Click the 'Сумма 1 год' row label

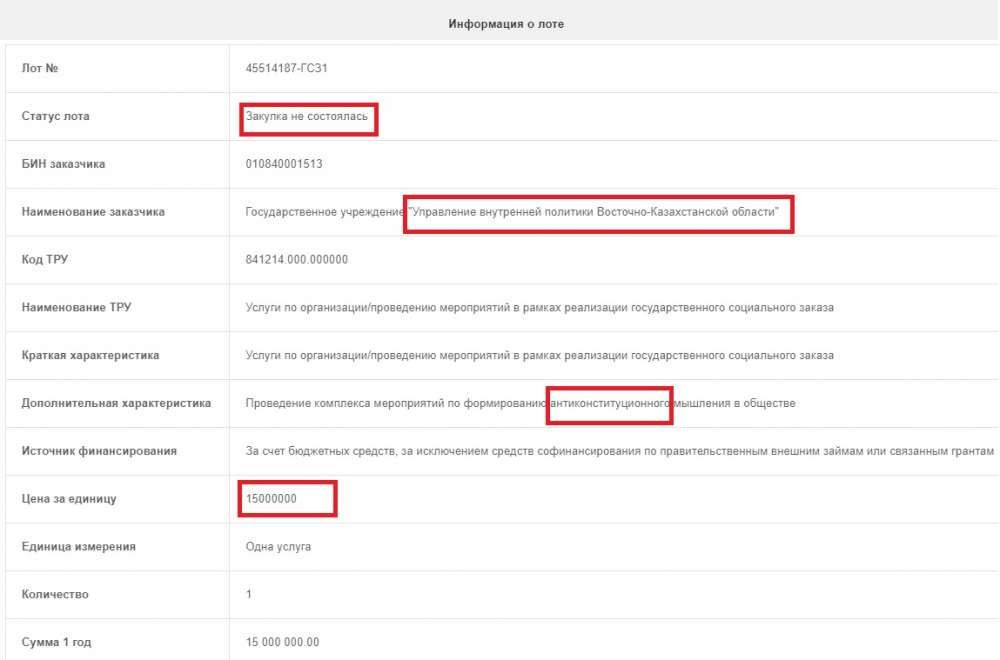click(x=56, y=642)
